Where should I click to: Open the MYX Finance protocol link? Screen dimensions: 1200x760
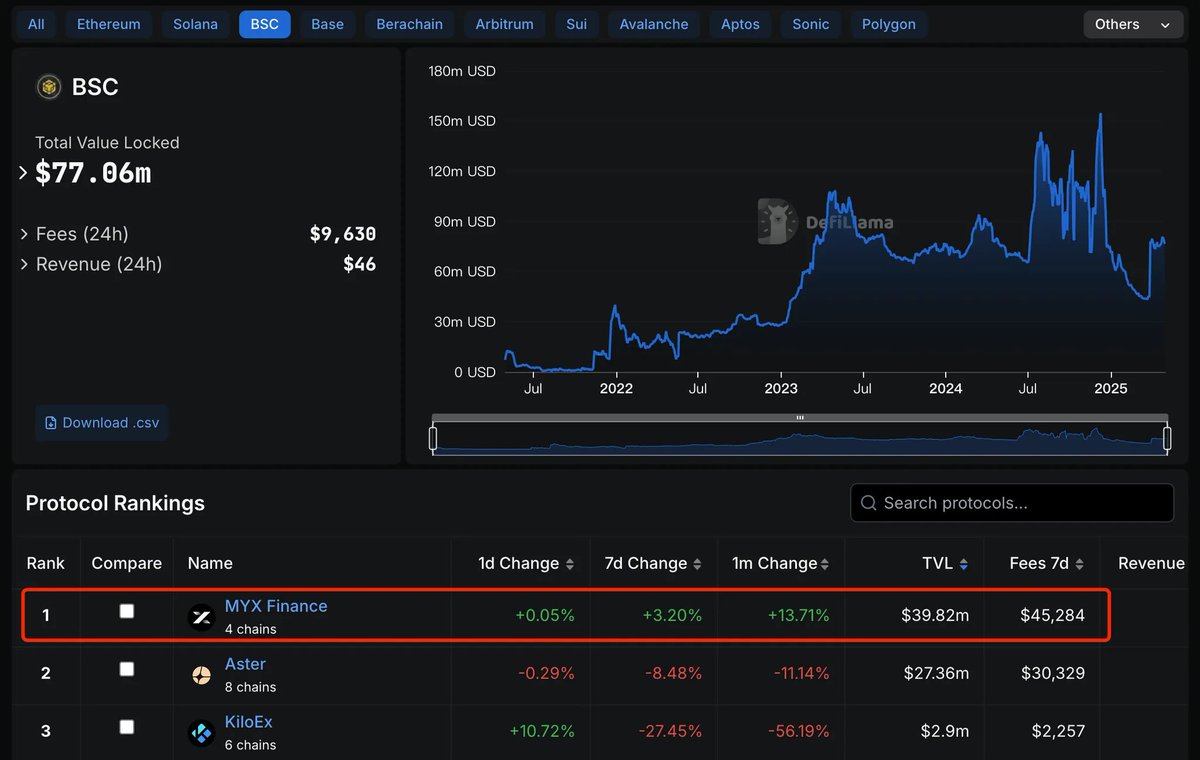[276, 606]
